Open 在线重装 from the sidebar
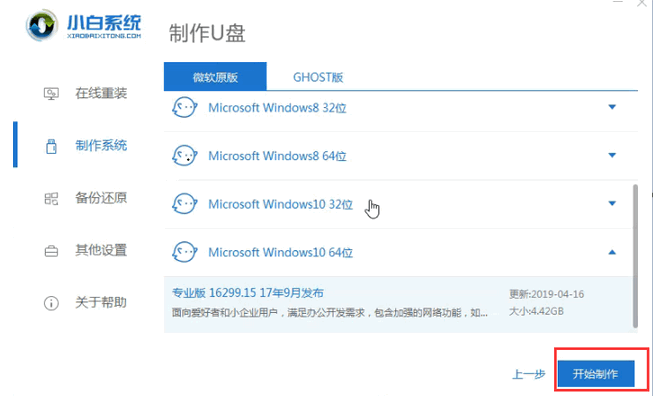Screen dimensions: 661x402 pos(100,94)
